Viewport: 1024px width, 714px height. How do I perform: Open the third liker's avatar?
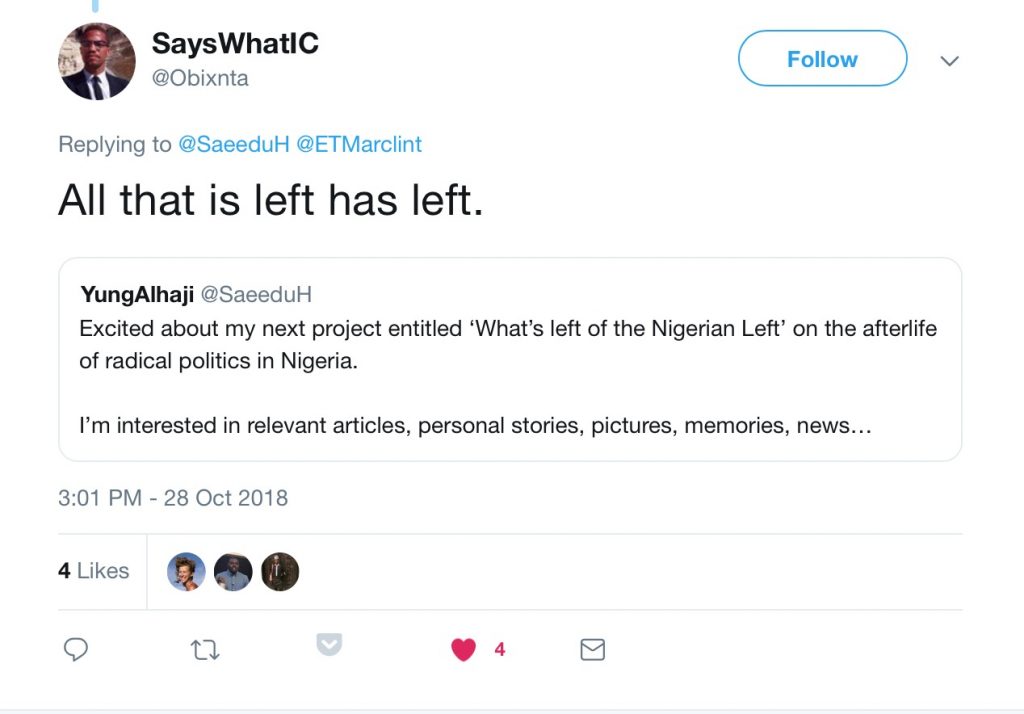(280, 572)
